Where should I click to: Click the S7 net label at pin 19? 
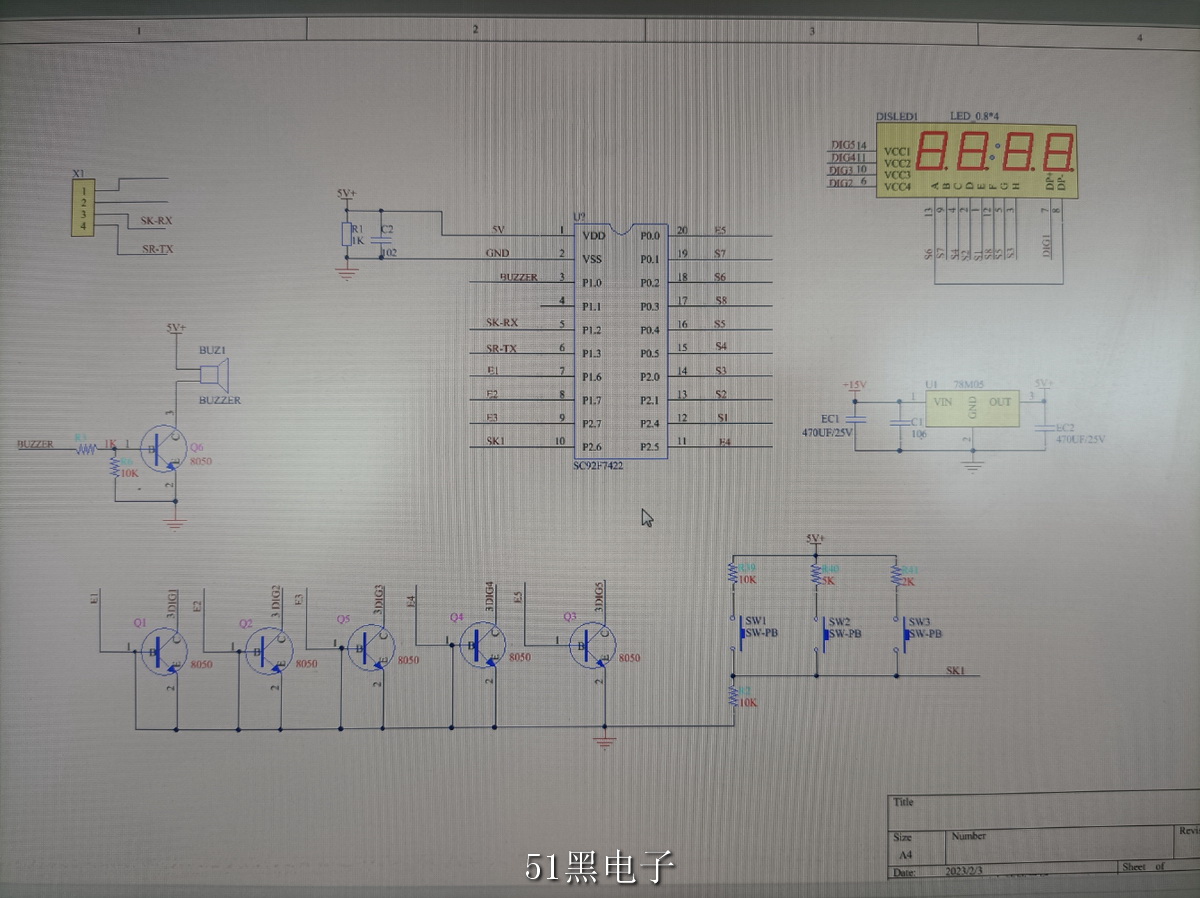point(720,254)
